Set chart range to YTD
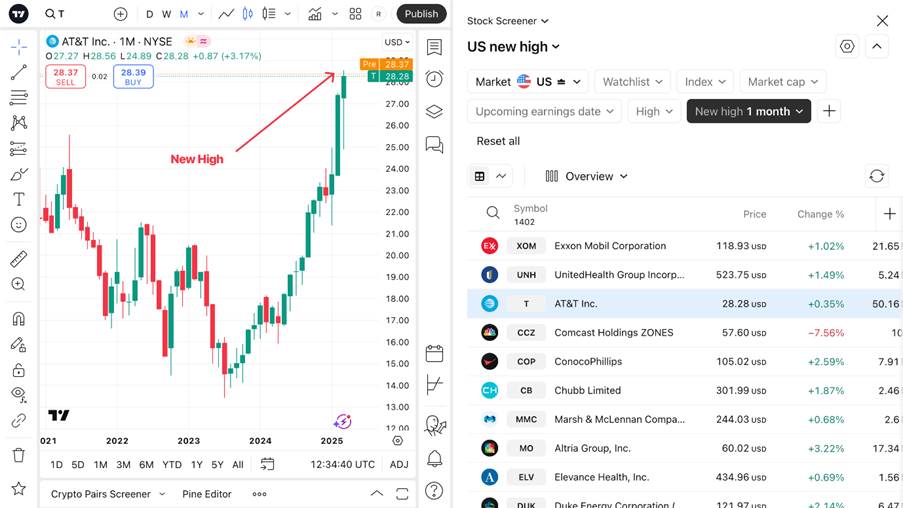This screenshot has width=903, height=508. [172, 465]
